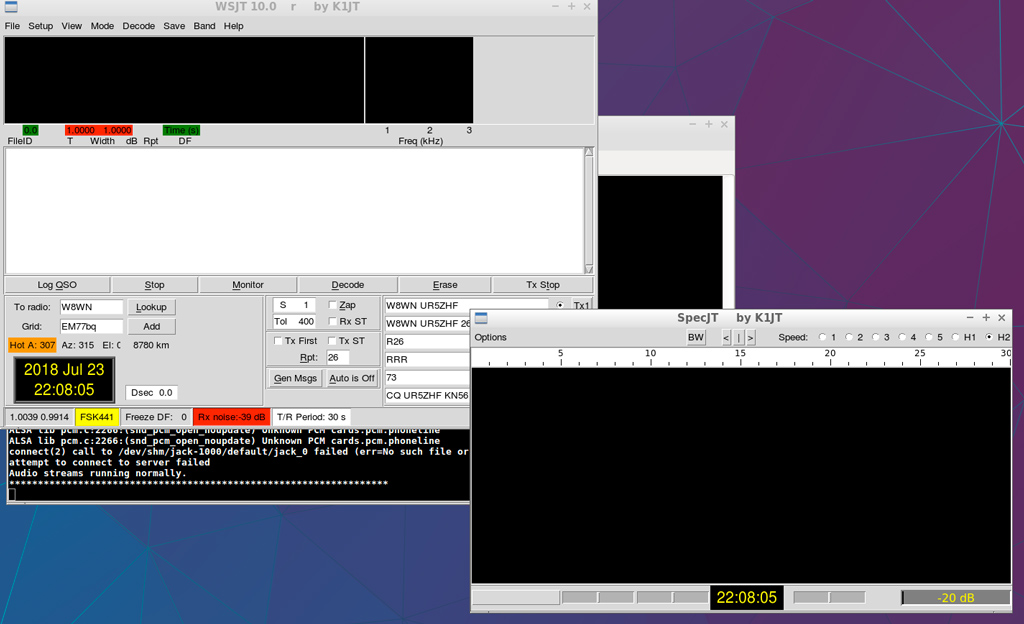The image size is (1024, 624).
Task: Enable the Tx First checkbox
Action: pos(278,341)
